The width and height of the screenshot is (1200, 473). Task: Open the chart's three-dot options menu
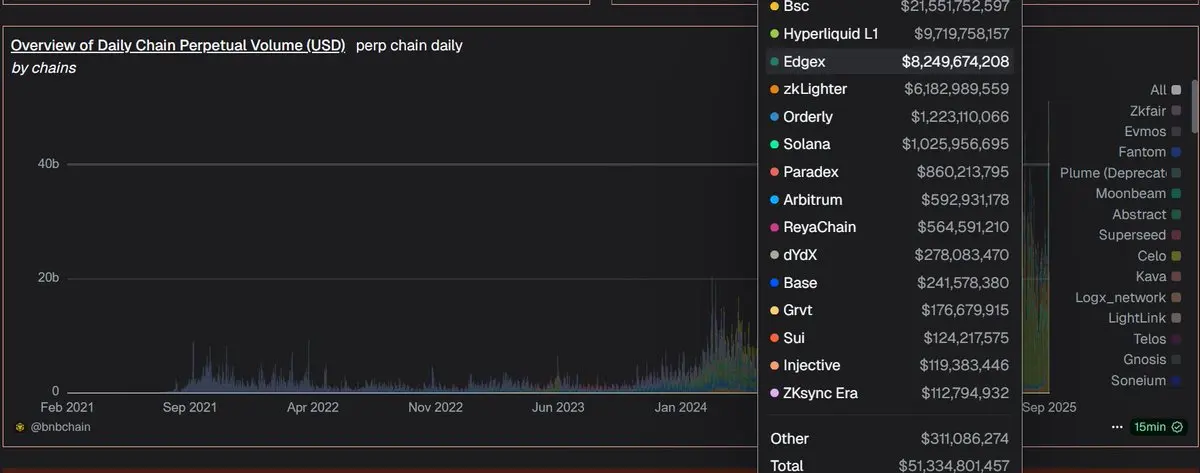pos(1117,427)
